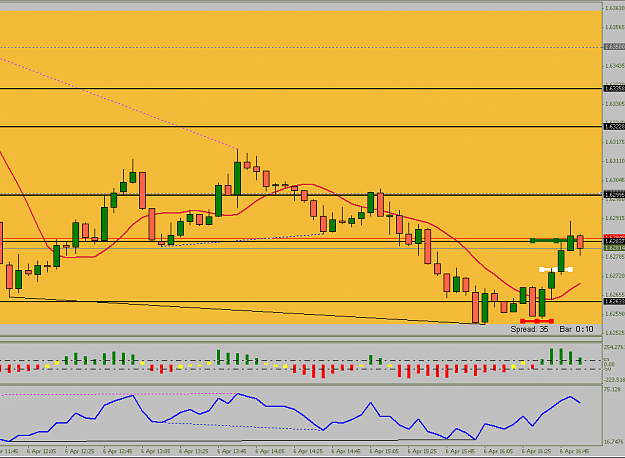
Task: Click the gray 1.63500 level price tag
Action: pos(614,47)
